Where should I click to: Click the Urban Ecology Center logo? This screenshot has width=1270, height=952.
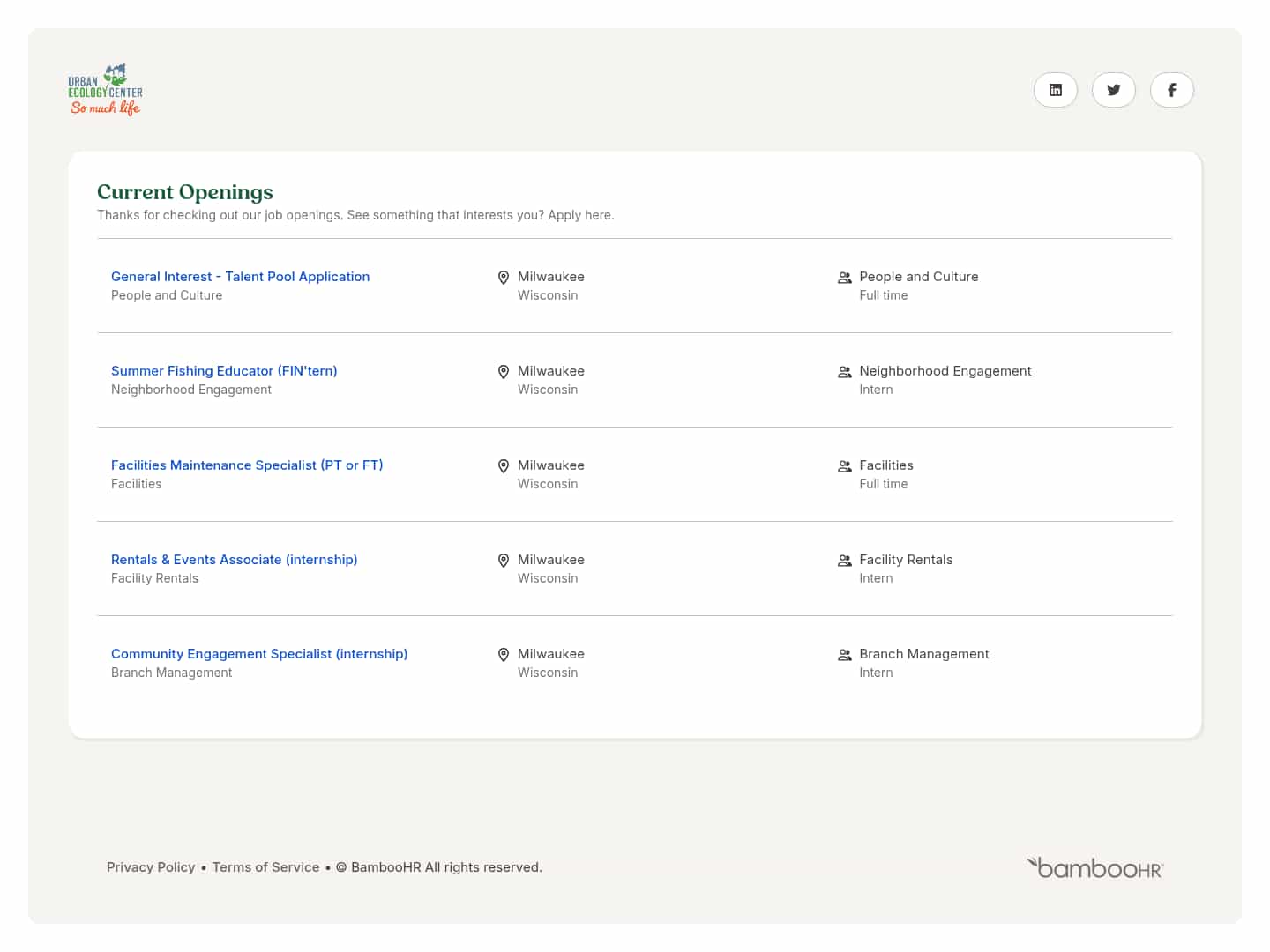(x=105, y=90)
